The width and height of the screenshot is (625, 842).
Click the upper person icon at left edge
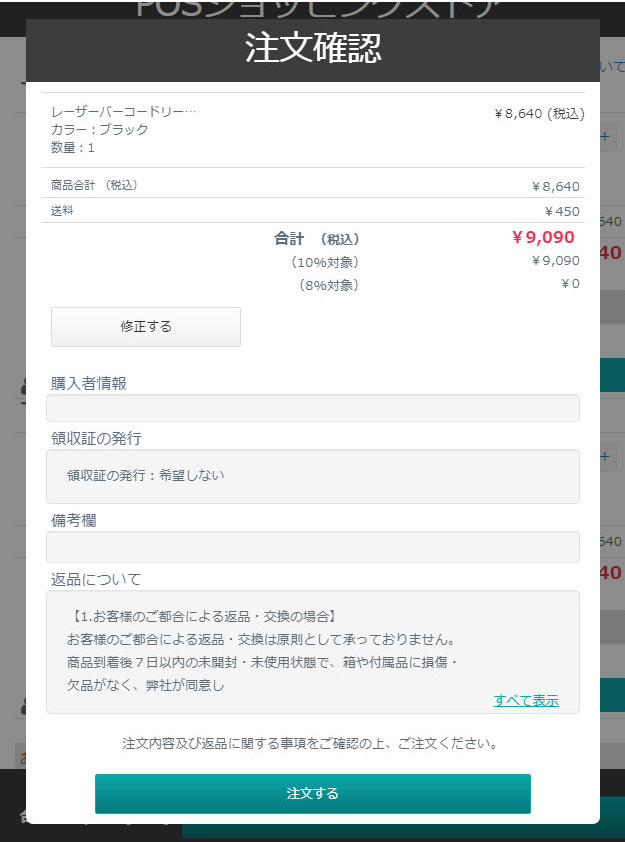click(23, 387)
